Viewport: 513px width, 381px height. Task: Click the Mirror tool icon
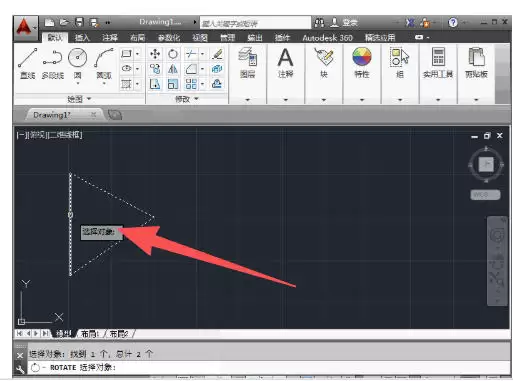(173, 69)
